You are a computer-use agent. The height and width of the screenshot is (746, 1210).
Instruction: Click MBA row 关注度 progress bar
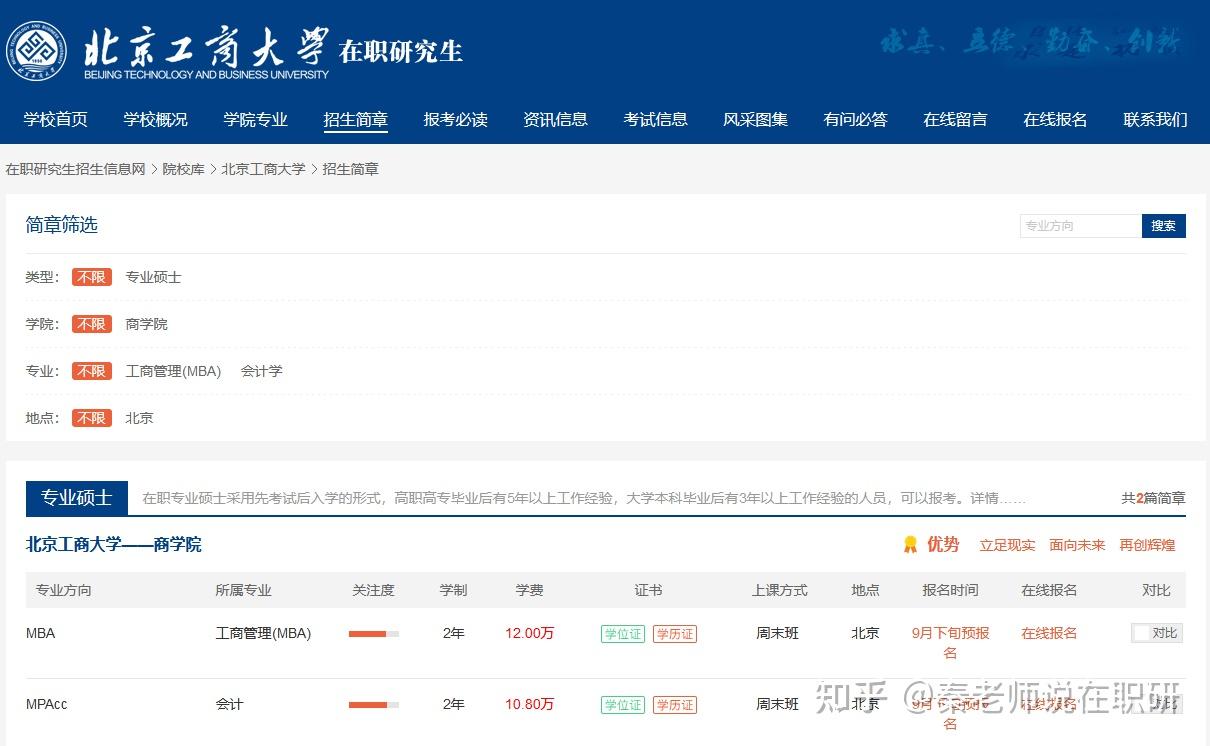374,634
